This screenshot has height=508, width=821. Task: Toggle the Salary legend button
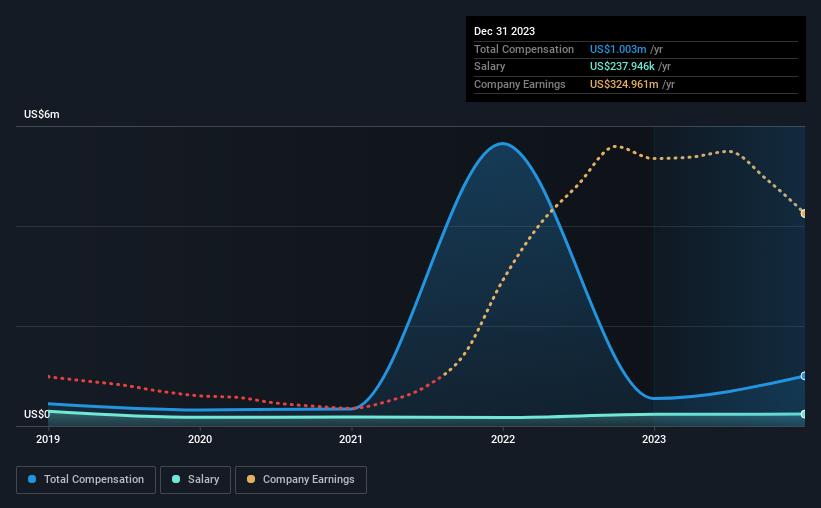click(195, 480)
